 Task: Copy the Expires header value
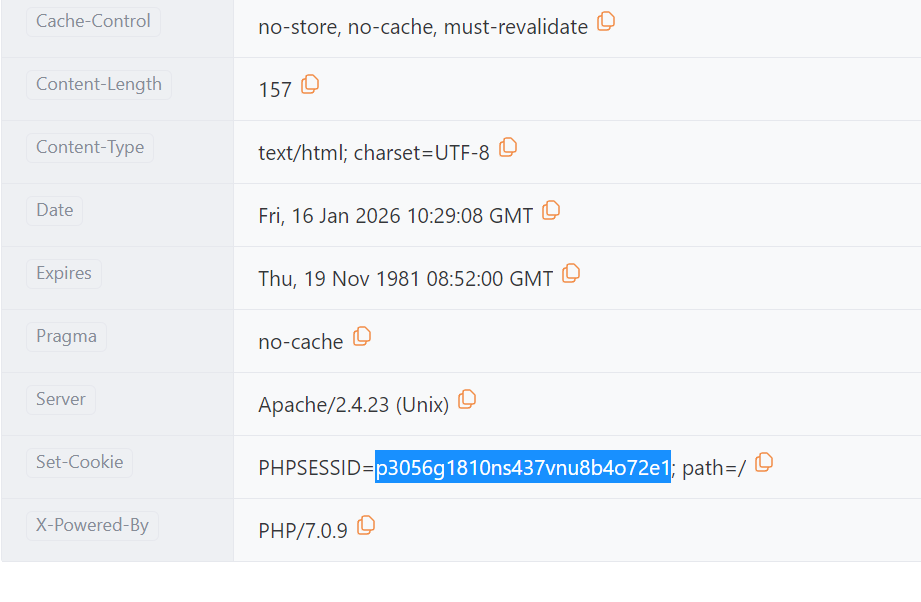pos(570,274)
